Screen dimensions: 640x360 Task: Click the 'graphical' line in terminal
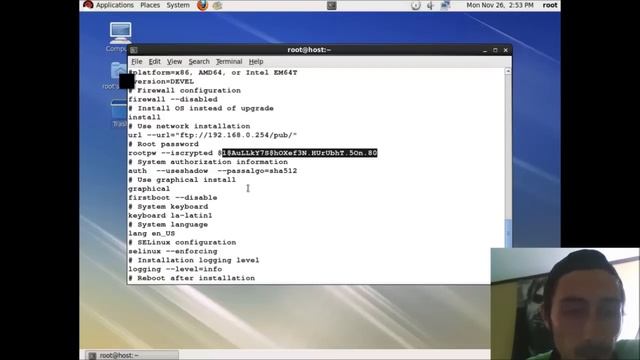pyautogui.click(x=149, y=189)
